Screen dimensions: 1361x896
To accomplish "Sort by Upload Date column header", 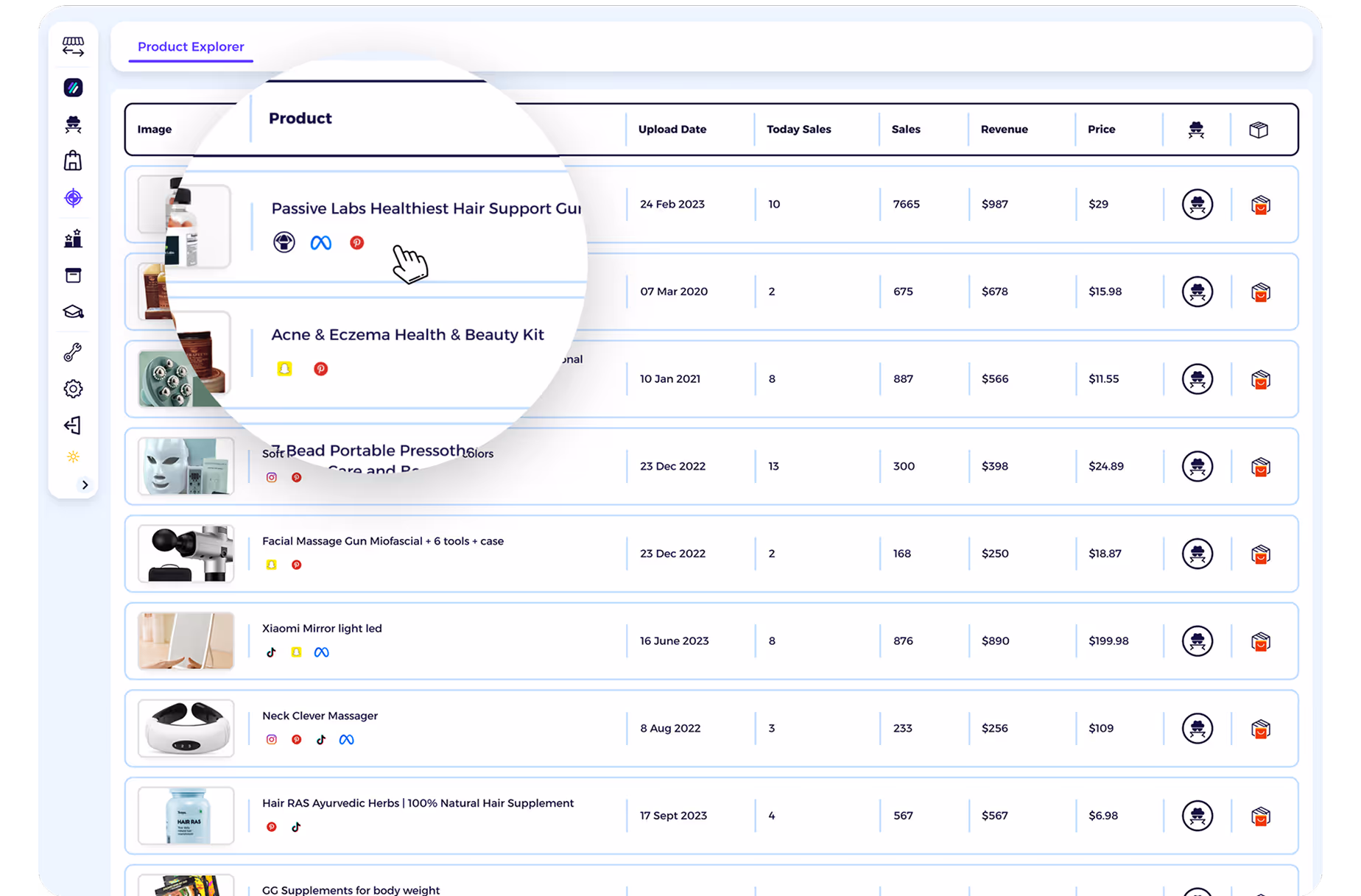I will point(672,130).
